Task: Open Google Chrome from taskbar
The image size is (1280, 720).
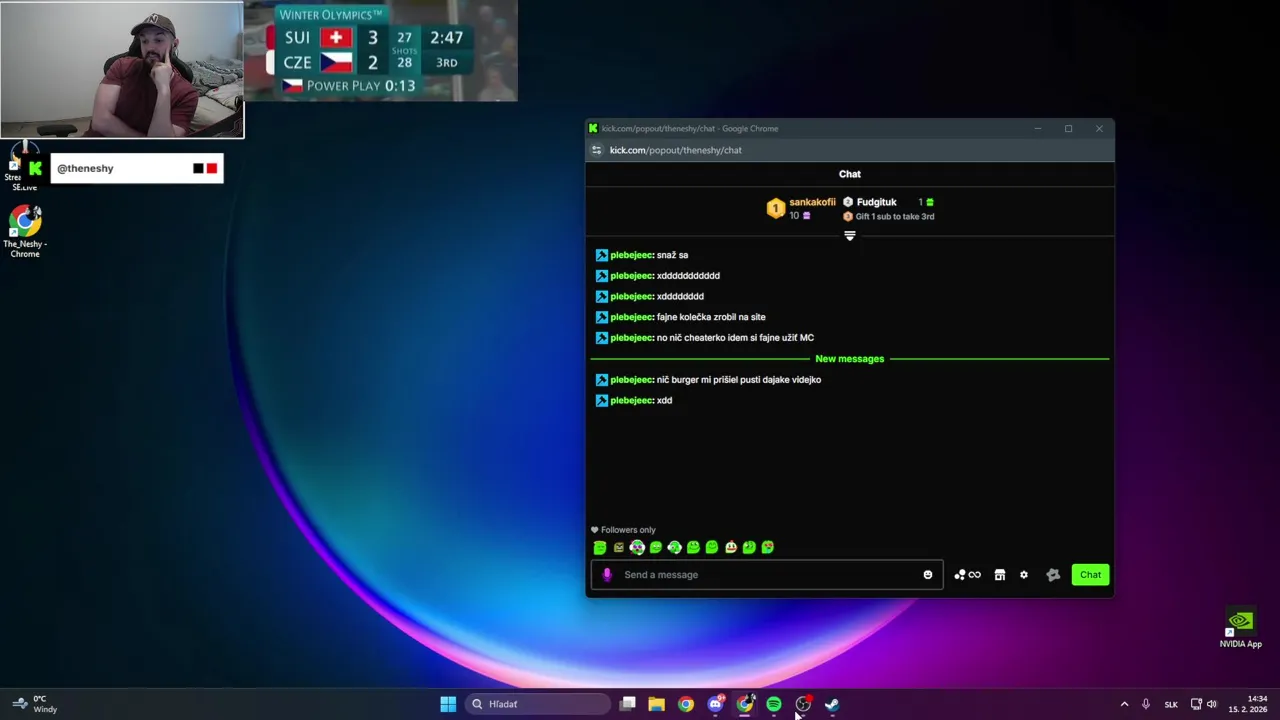Action: (x=685, y=704)
